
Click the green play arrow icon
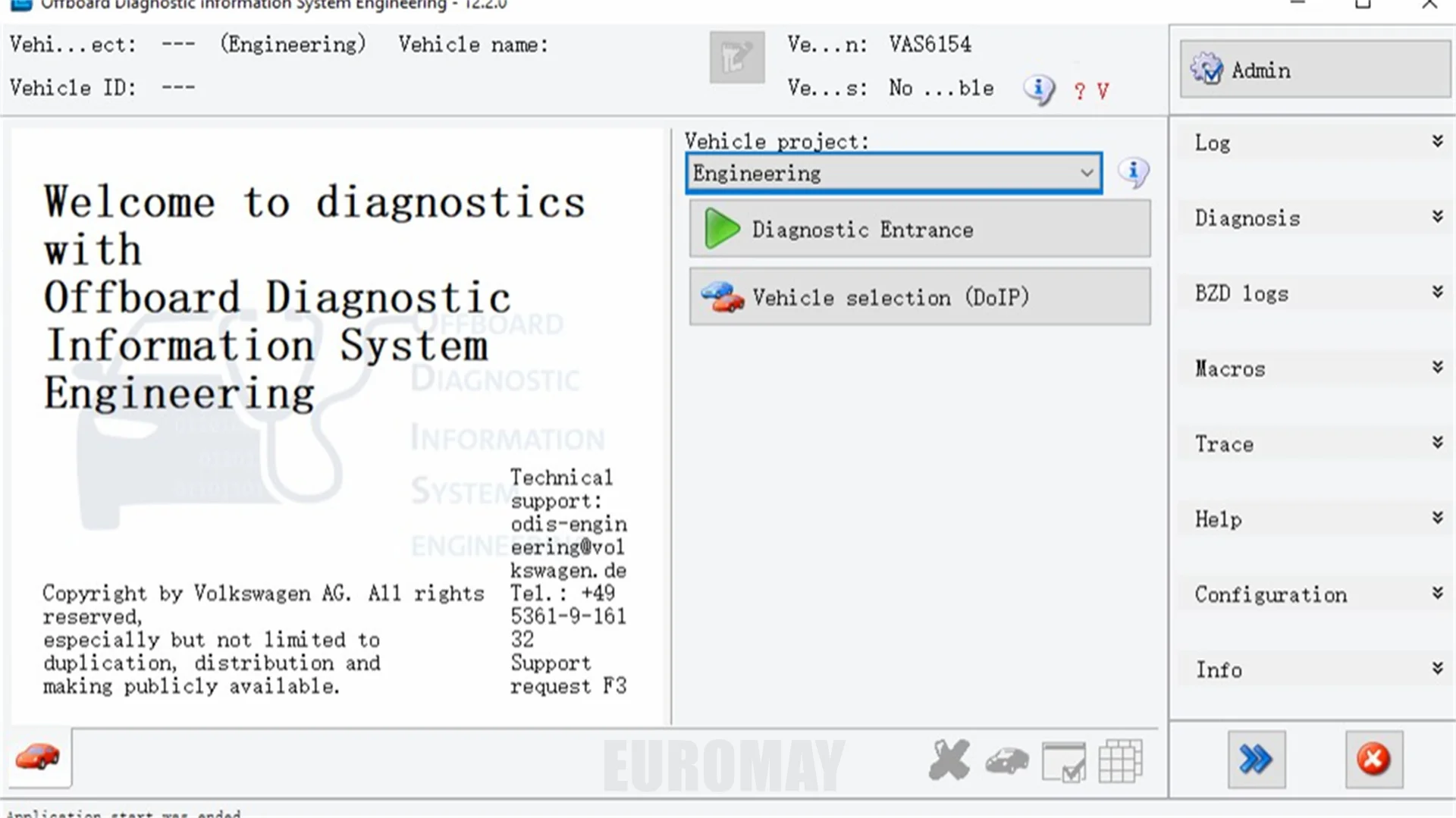click(721, 229)
